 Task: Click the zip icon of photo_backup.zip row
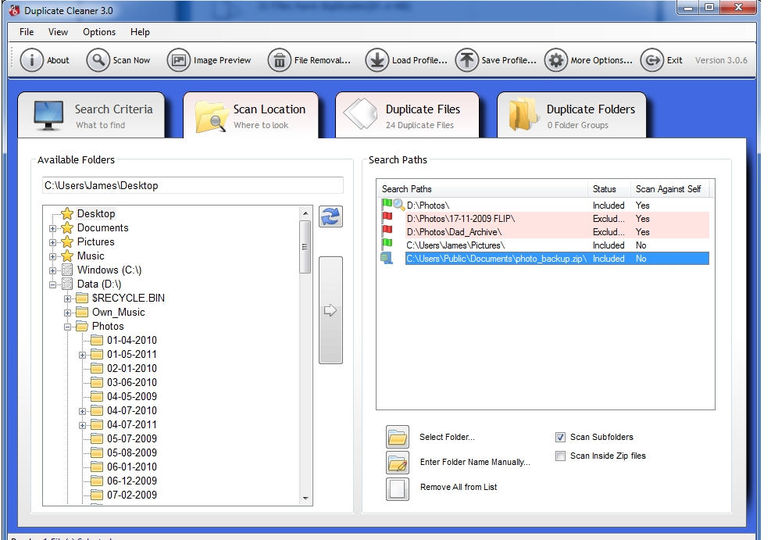click(x=386, y=258)
